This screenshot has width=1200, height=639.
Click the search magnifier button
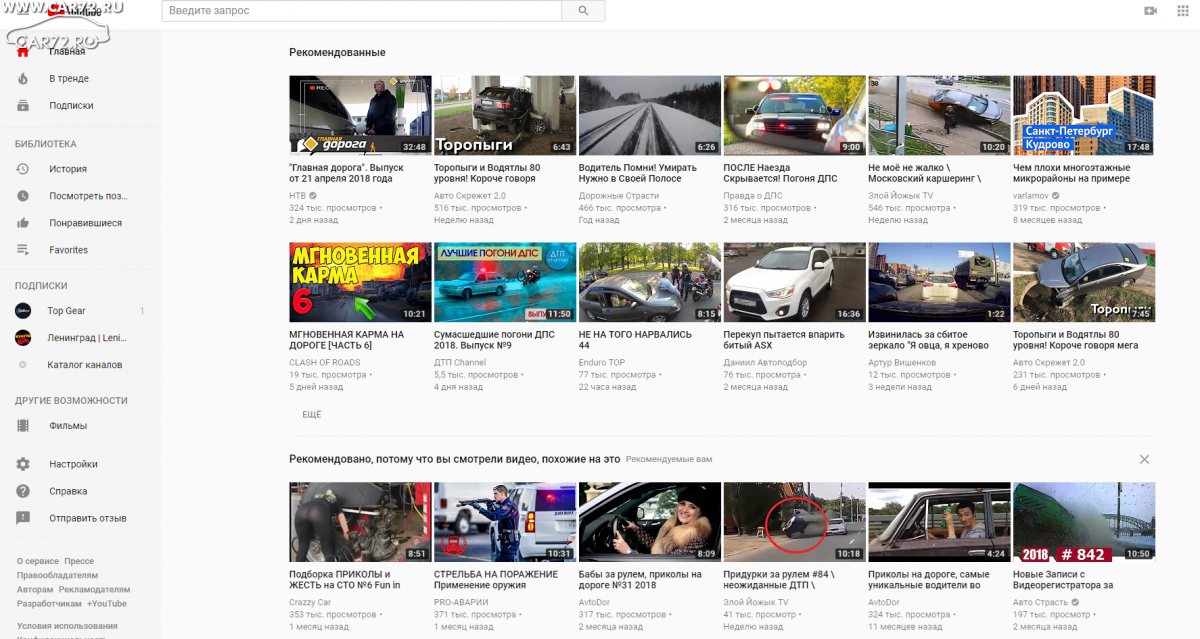584,11
